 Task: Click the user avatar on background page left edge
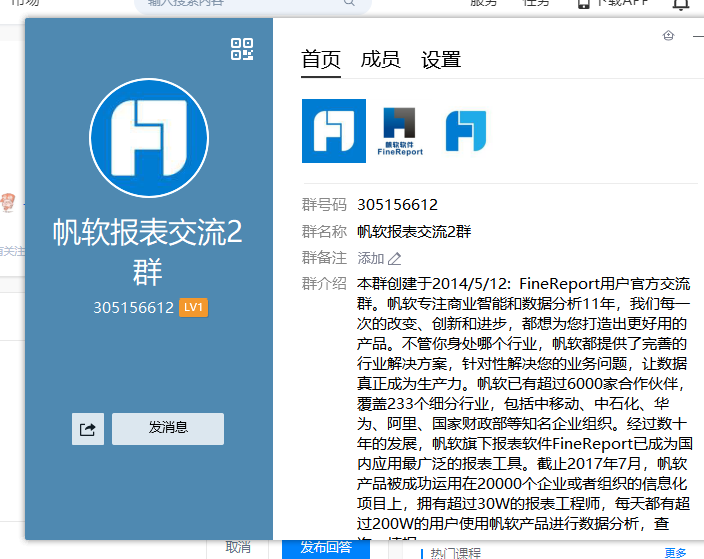[x=8, y=202]
